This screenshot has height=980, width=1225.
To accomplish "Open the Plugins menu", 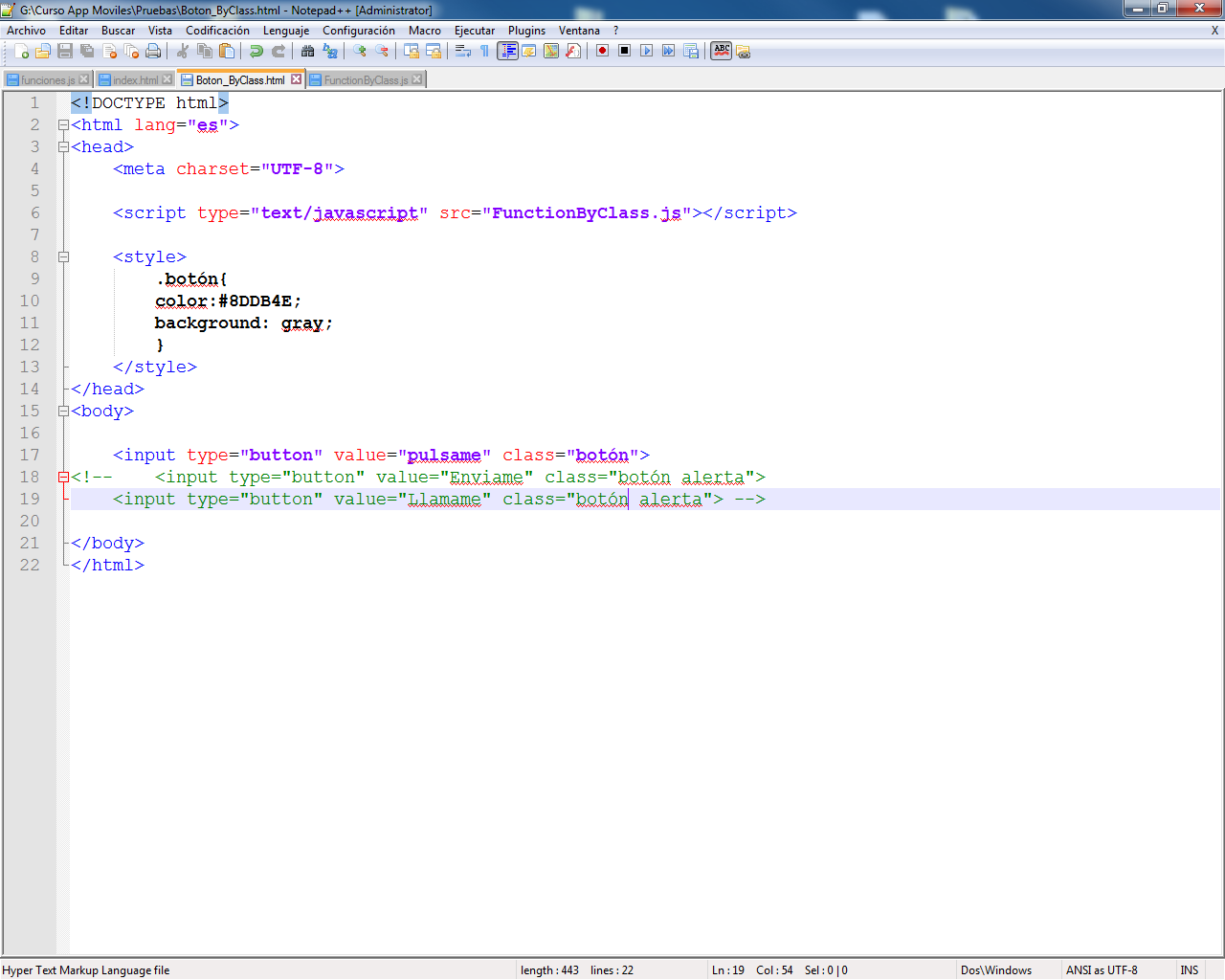I will 526,31.
